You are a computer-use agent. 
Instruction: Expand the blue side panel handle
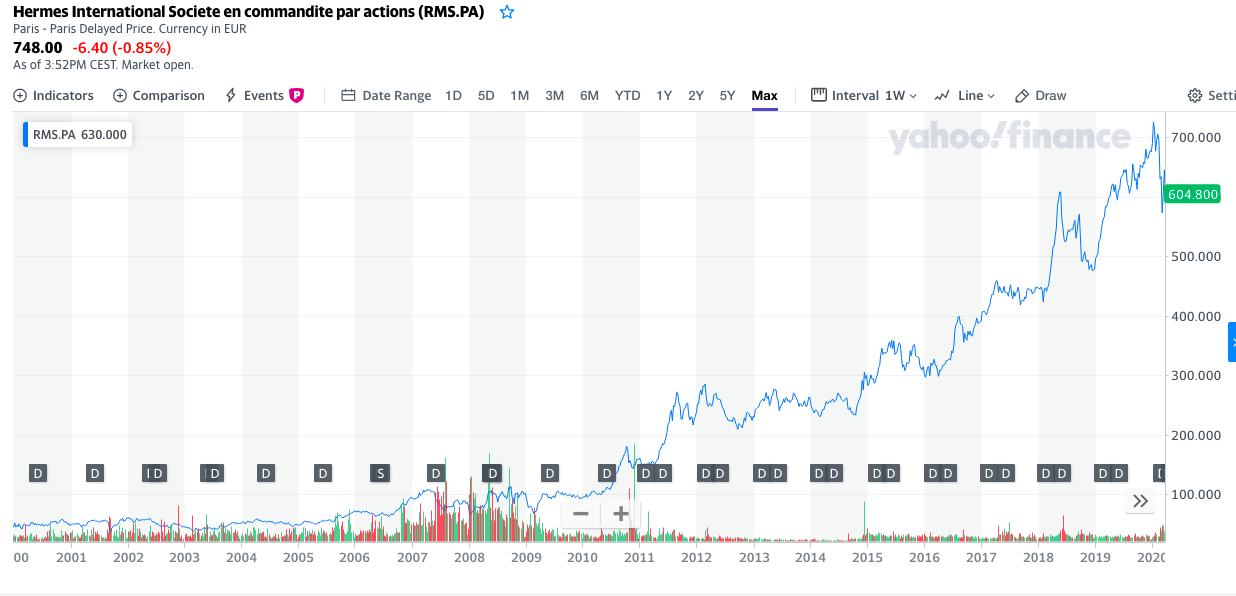point(1232,342)
